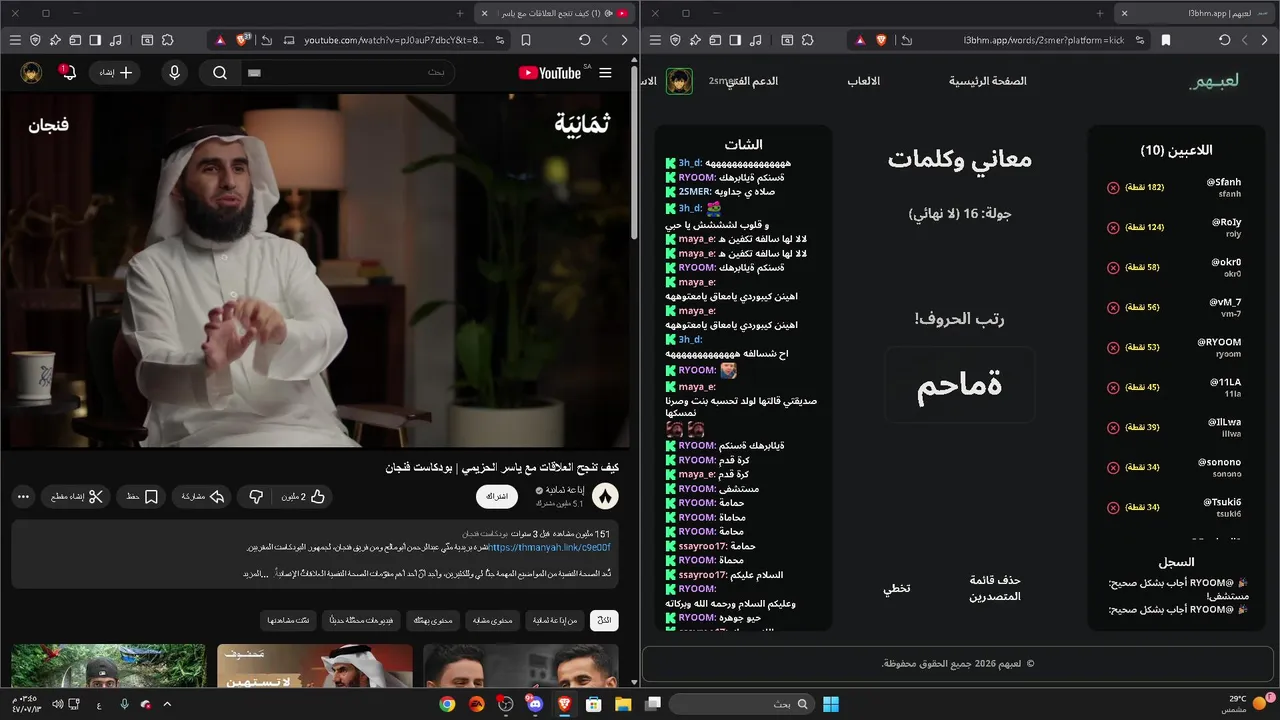Screen dimensions: 1280x720
Task: Open Brave Shields lion icon showing 31 blocked
Action: tap(242, 40)
